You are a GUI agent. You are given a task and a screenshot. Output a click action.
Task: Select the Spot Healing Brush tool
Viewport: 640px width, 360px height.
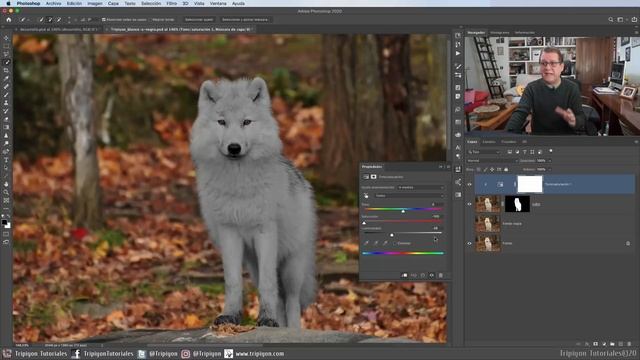pyautogui.click(x=6, y=87)
